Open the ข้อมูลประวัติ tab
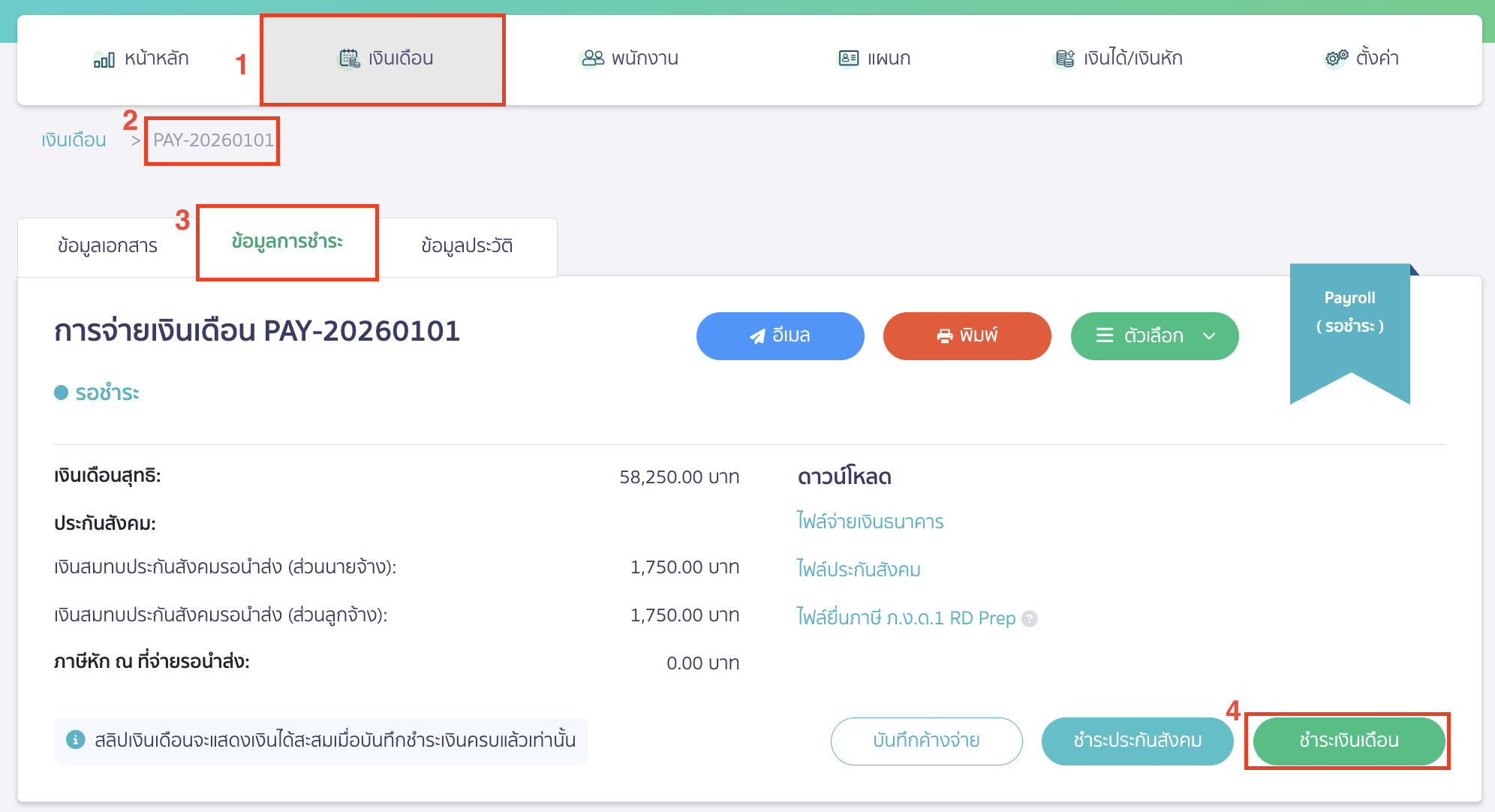This screenshot has height=812, width=1495. [467, 246]
